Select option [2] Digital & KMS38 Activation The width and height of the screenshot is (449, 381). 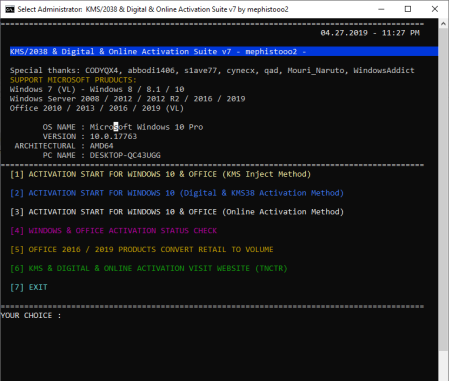(x=177, y=193)
